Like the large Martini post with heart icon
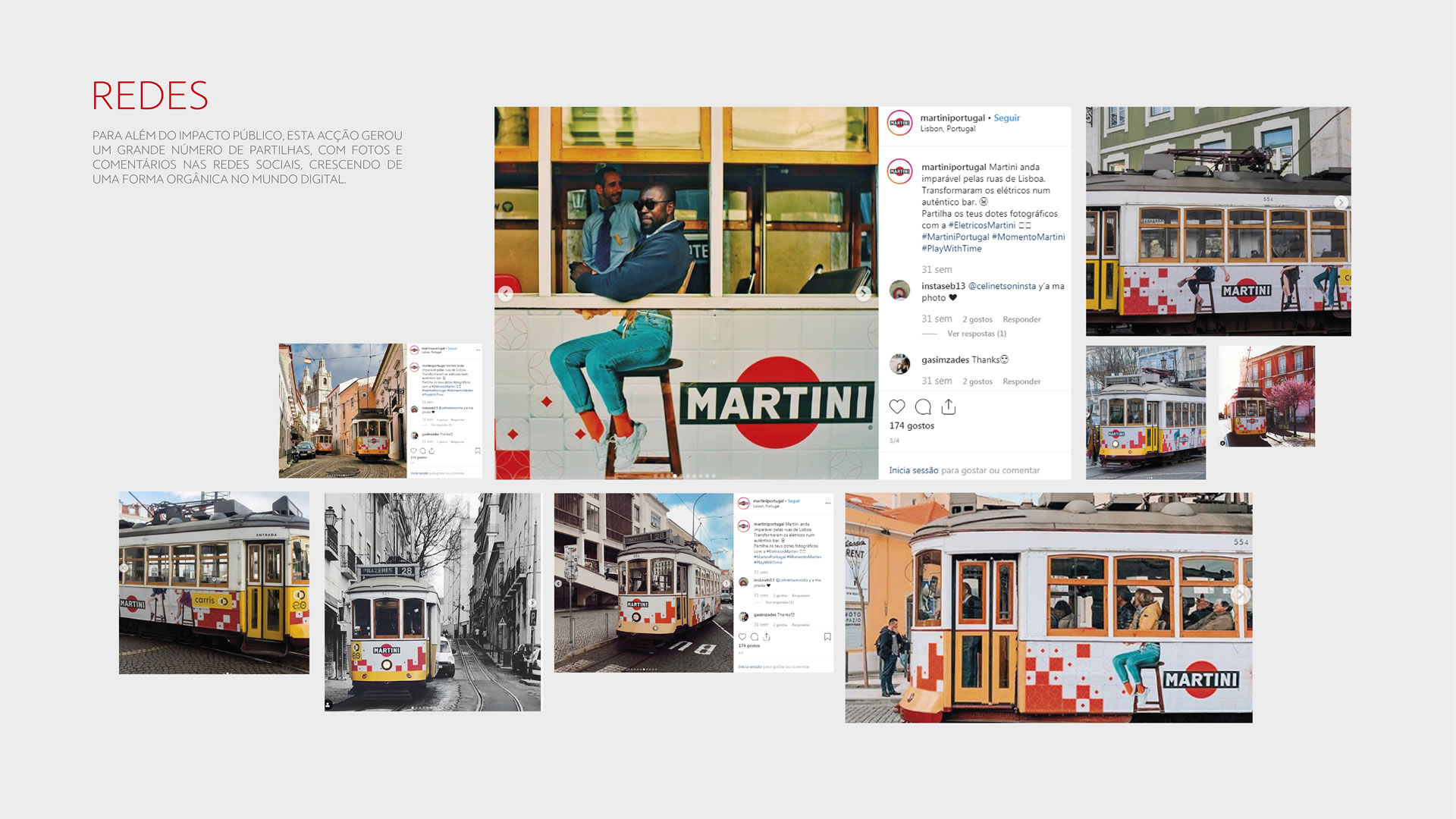This screenshot has width=1456, height=819. pos(897,407)
